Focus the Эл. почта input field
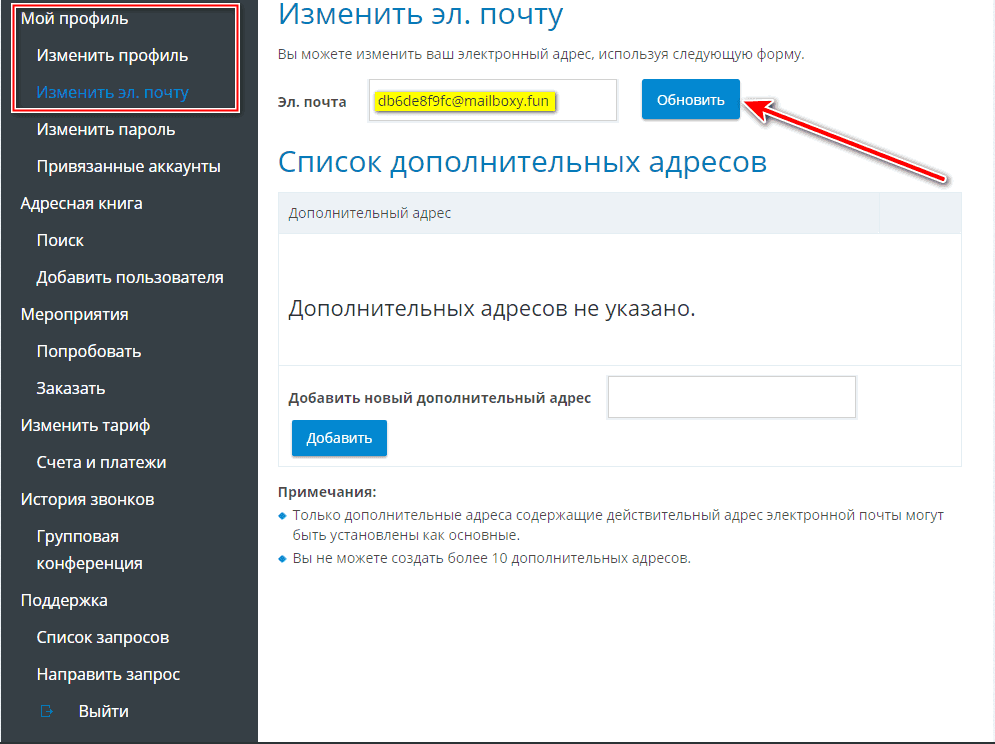 point(493,100)
